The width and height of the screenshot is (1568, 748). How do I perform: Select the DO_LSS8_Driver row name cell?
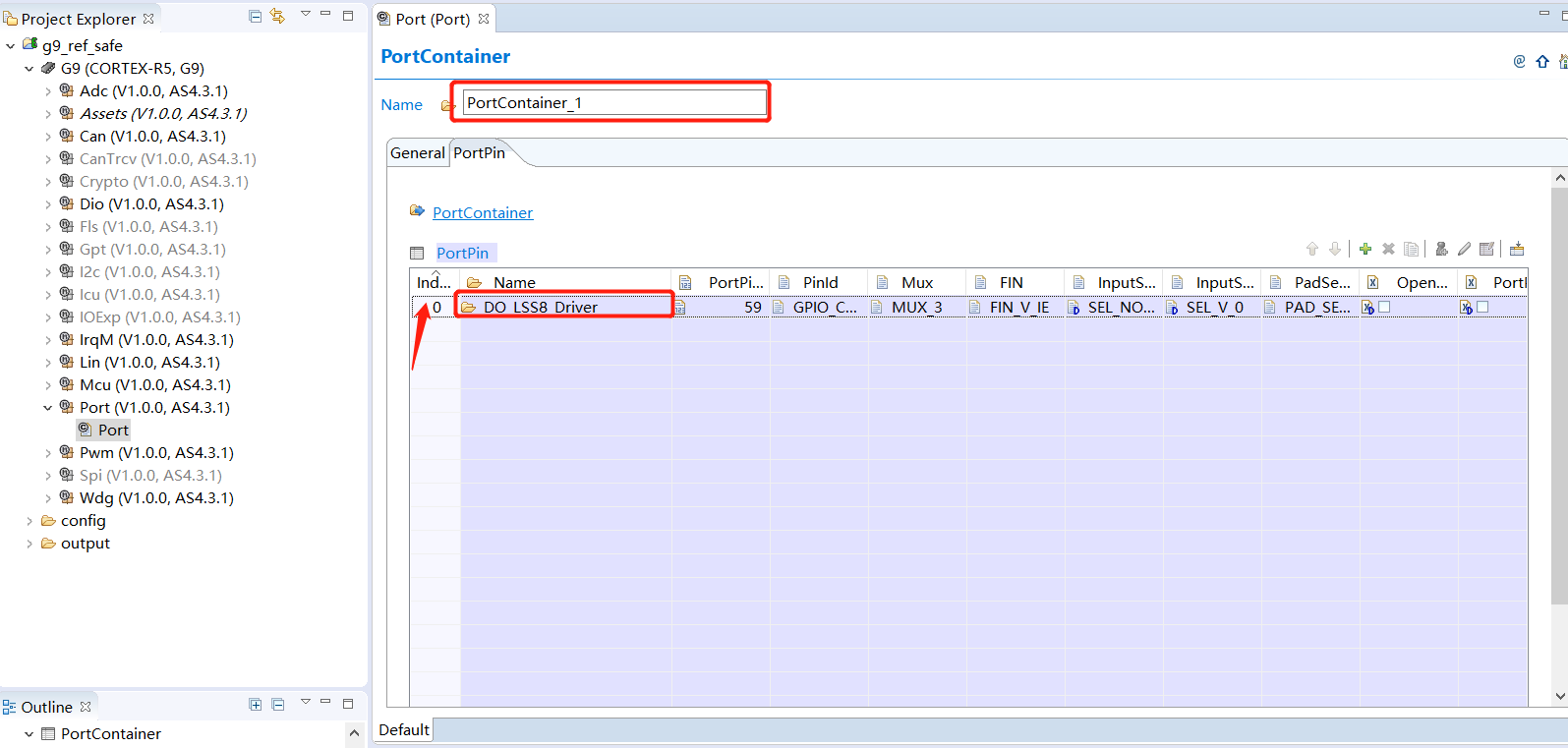(x=565, y=307)
